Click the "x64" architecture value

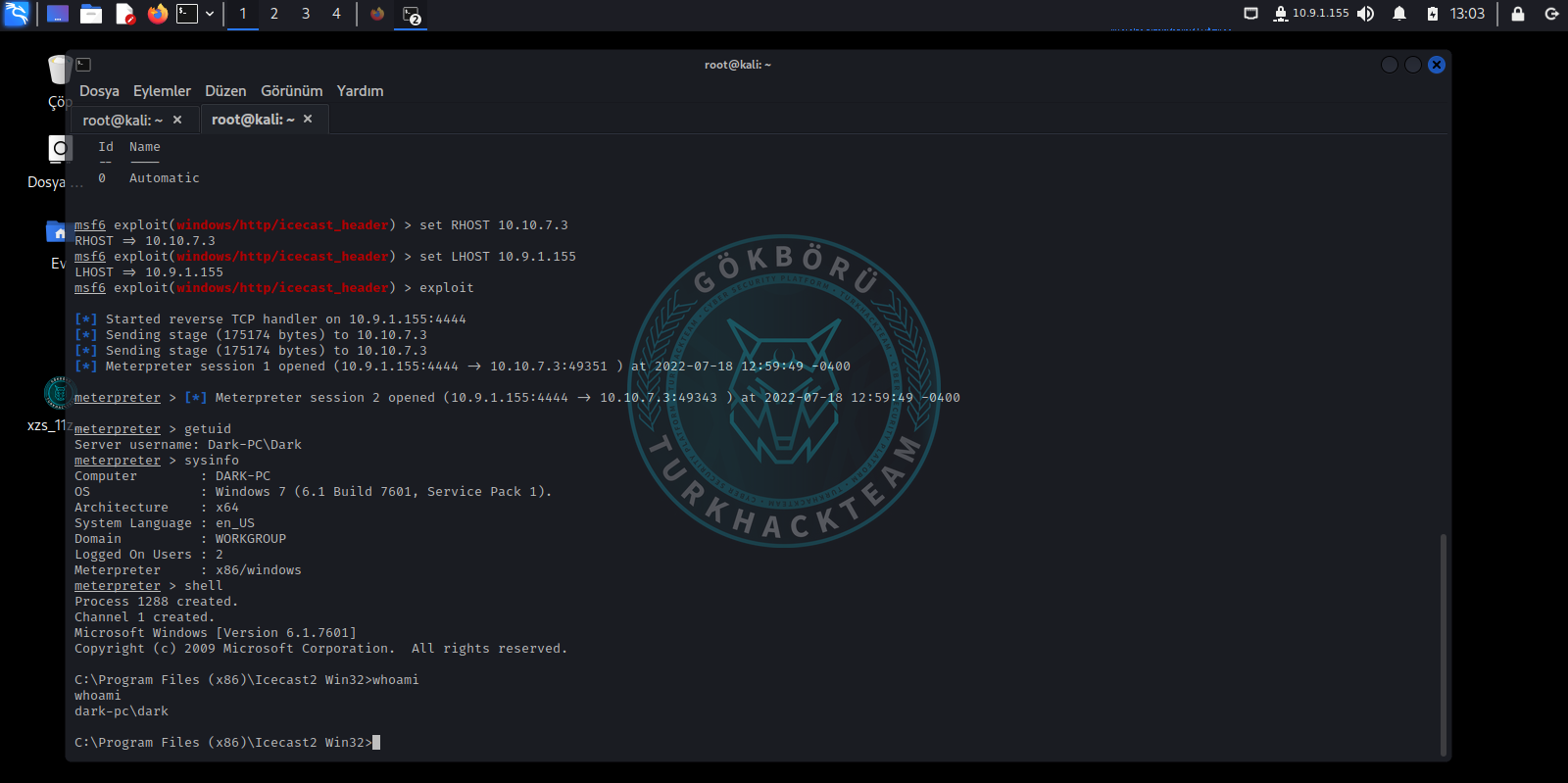pyautogui.click(x=227, y=508)
